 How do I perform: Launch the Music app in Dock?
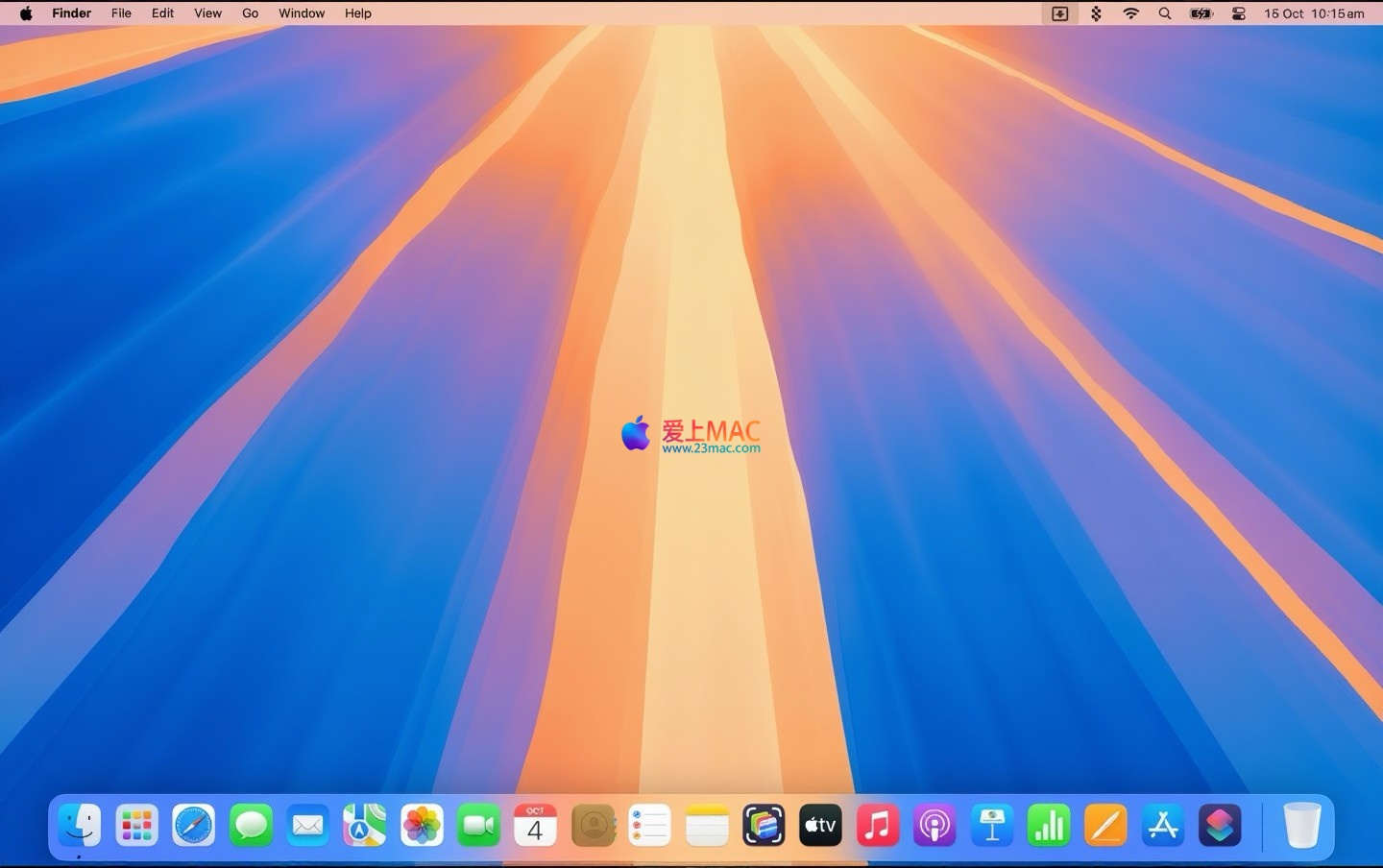click(x=877, y=826)
